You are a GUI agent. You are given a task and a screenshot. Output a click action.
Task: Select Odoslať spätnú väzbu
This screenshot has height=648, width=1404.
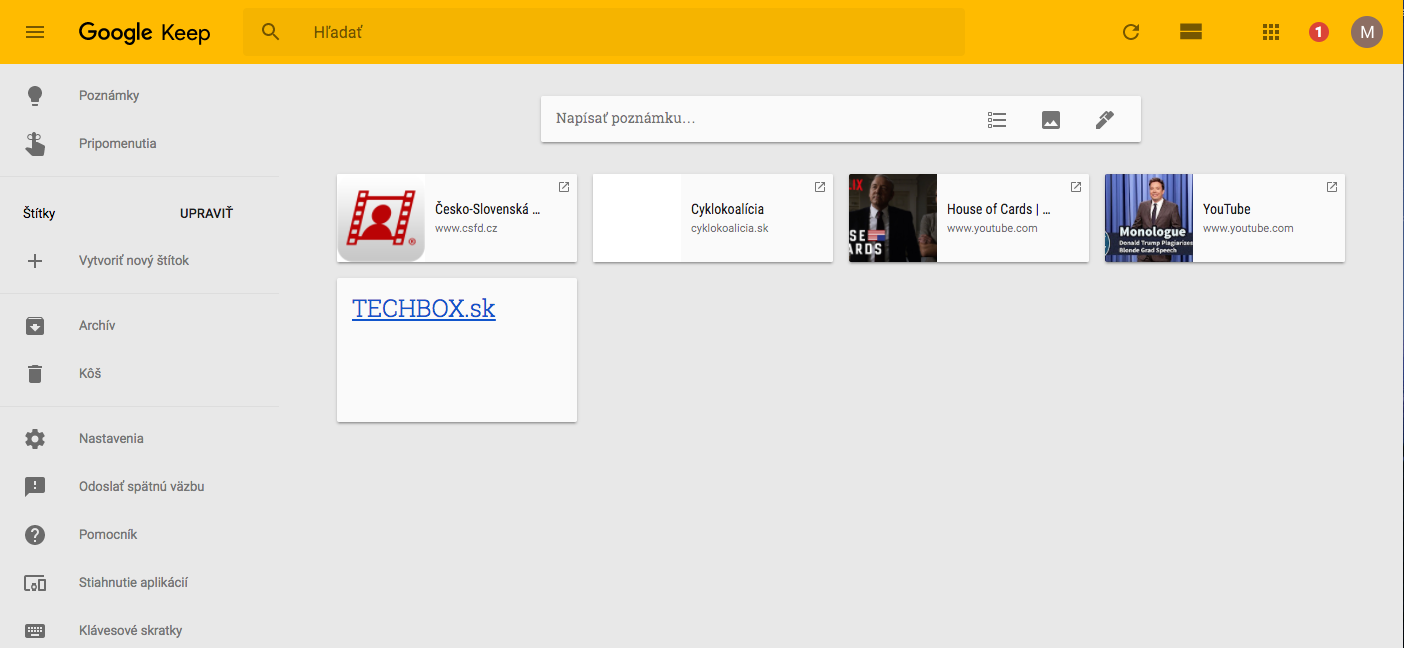coord(140,487)
